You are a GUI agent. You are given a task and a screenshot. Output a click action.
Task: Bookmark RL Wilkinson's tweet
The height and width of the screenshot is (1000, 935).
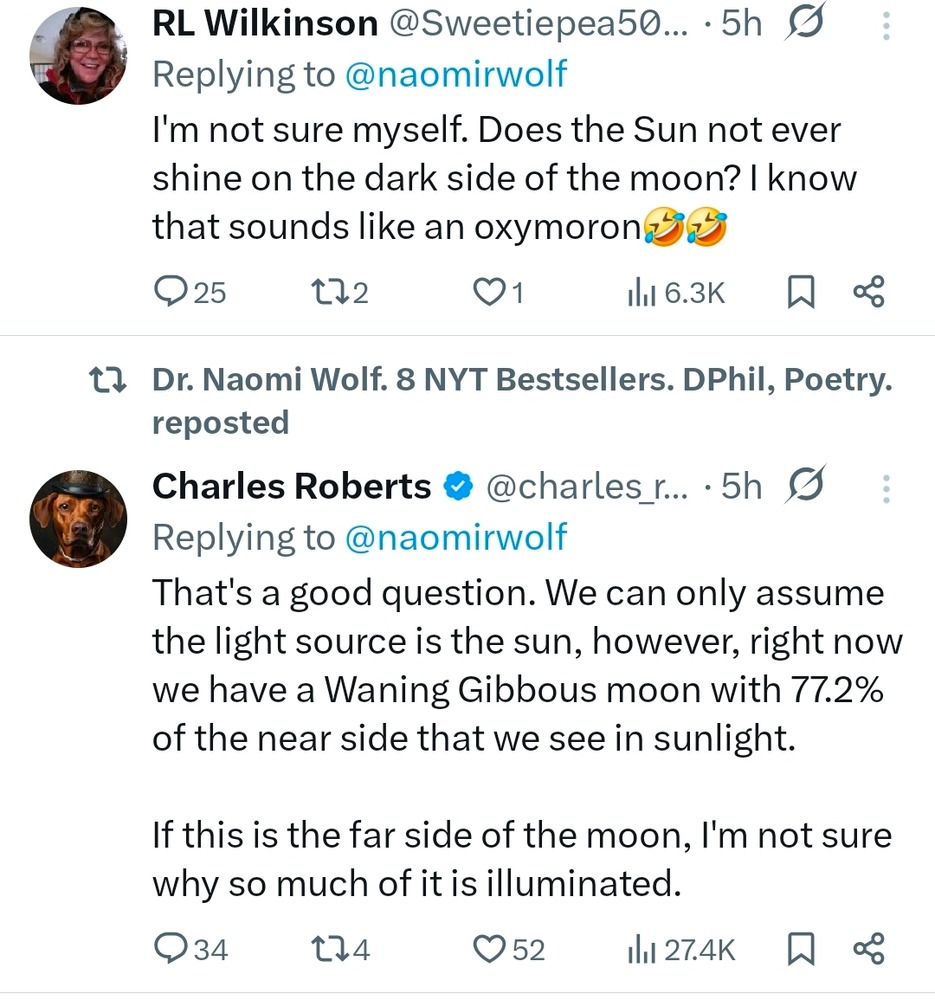point(801,291)
